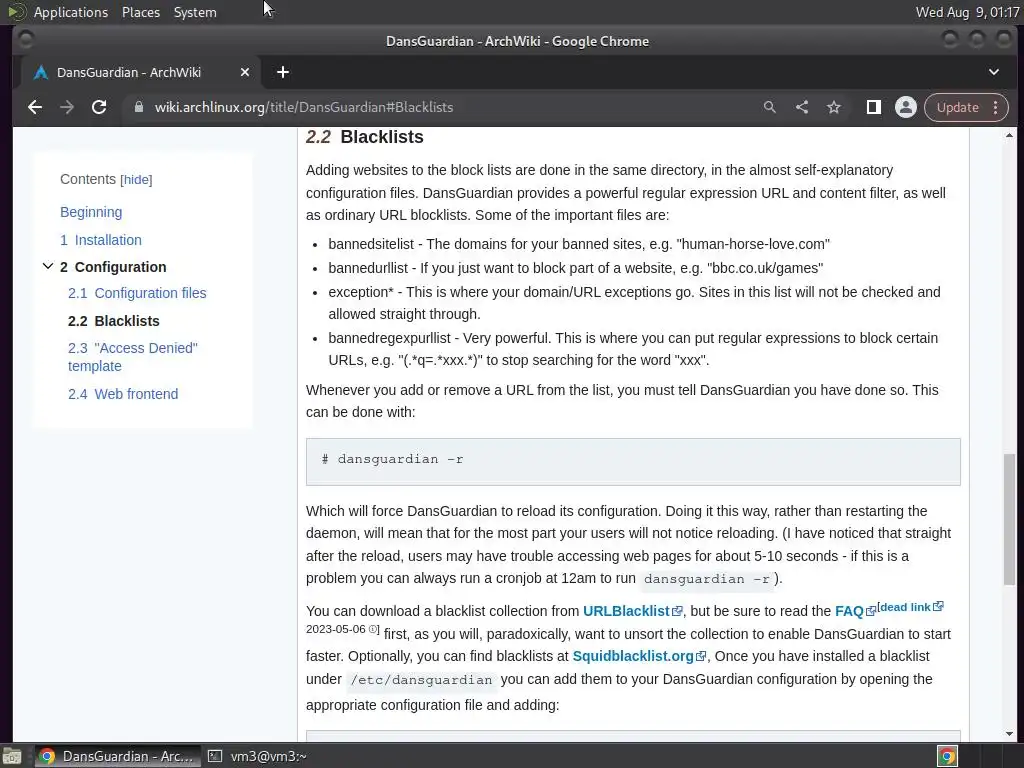This screenshot has height=768, width=1024.
Task: Click the dansguardian -r code block
Action: click(633, 462)
